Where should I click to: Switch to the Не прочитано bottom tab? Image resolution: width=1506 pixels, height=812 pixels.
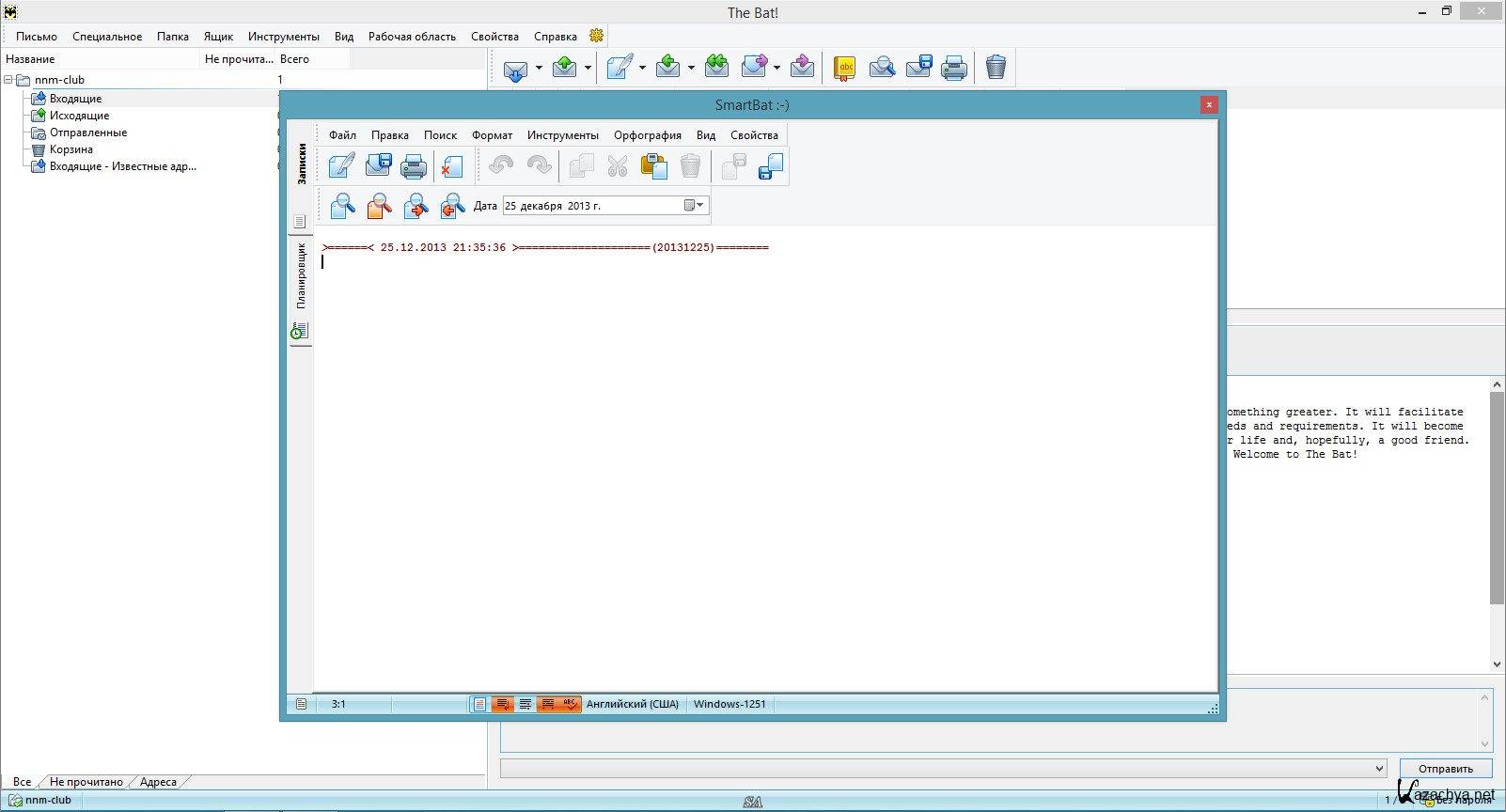86,782
